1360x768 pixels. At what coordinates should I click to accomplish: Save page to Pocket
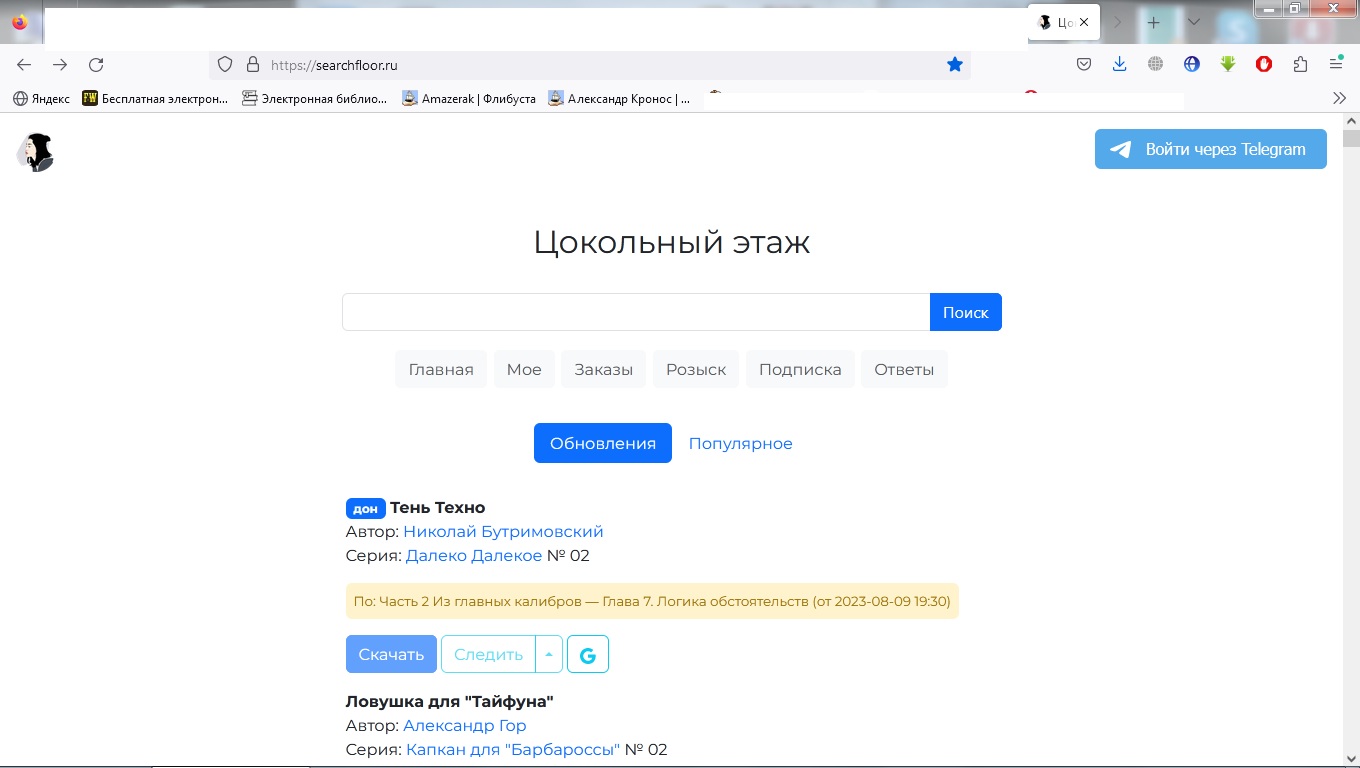[x=1084, y=65]
